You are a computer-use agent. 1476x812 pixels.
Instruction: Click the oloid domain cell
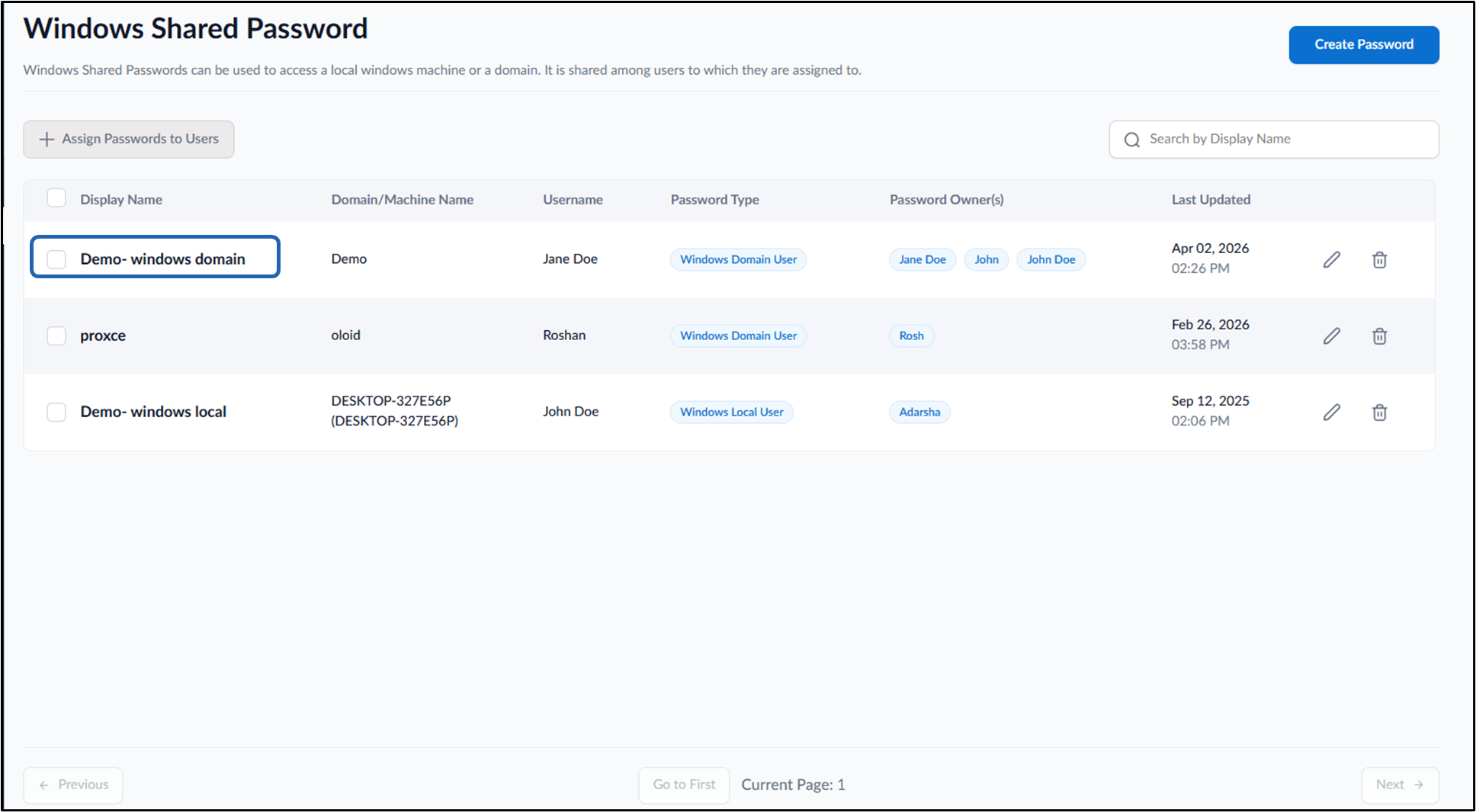[345, 335]
